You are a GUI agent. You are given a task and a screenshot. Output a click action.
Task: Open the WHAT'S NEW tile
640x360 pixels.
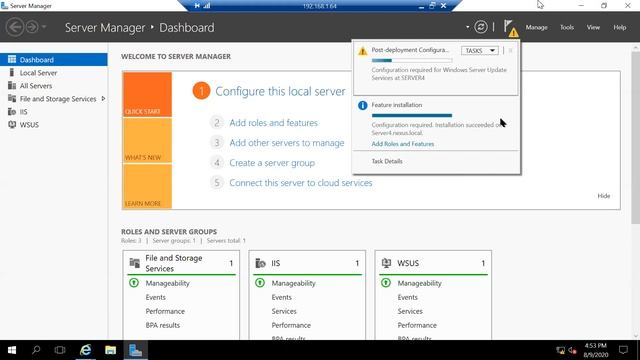[x=147, y=140]
